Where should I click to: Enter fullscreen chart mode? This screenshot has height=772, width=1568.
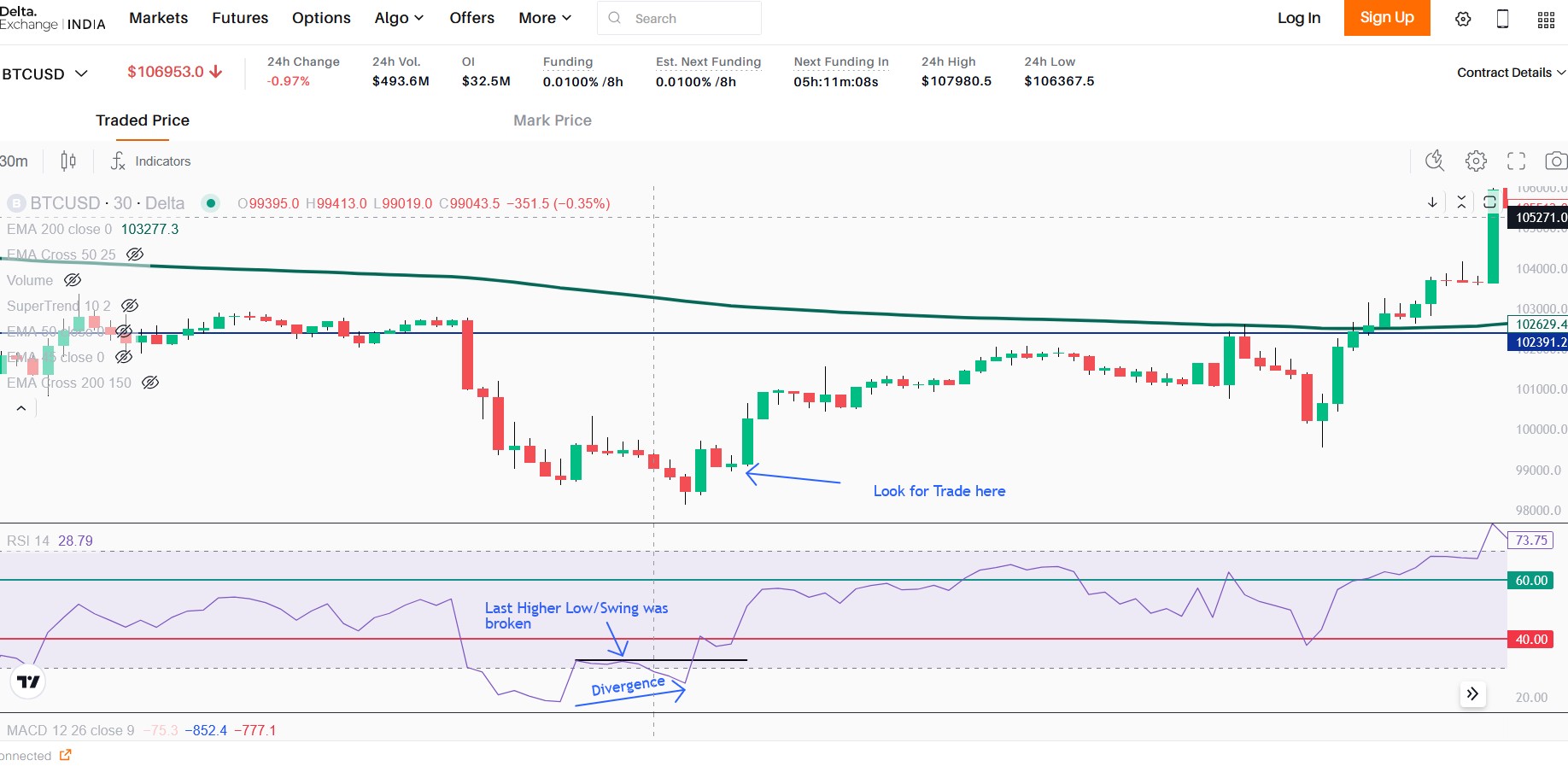pos(1516,161)
